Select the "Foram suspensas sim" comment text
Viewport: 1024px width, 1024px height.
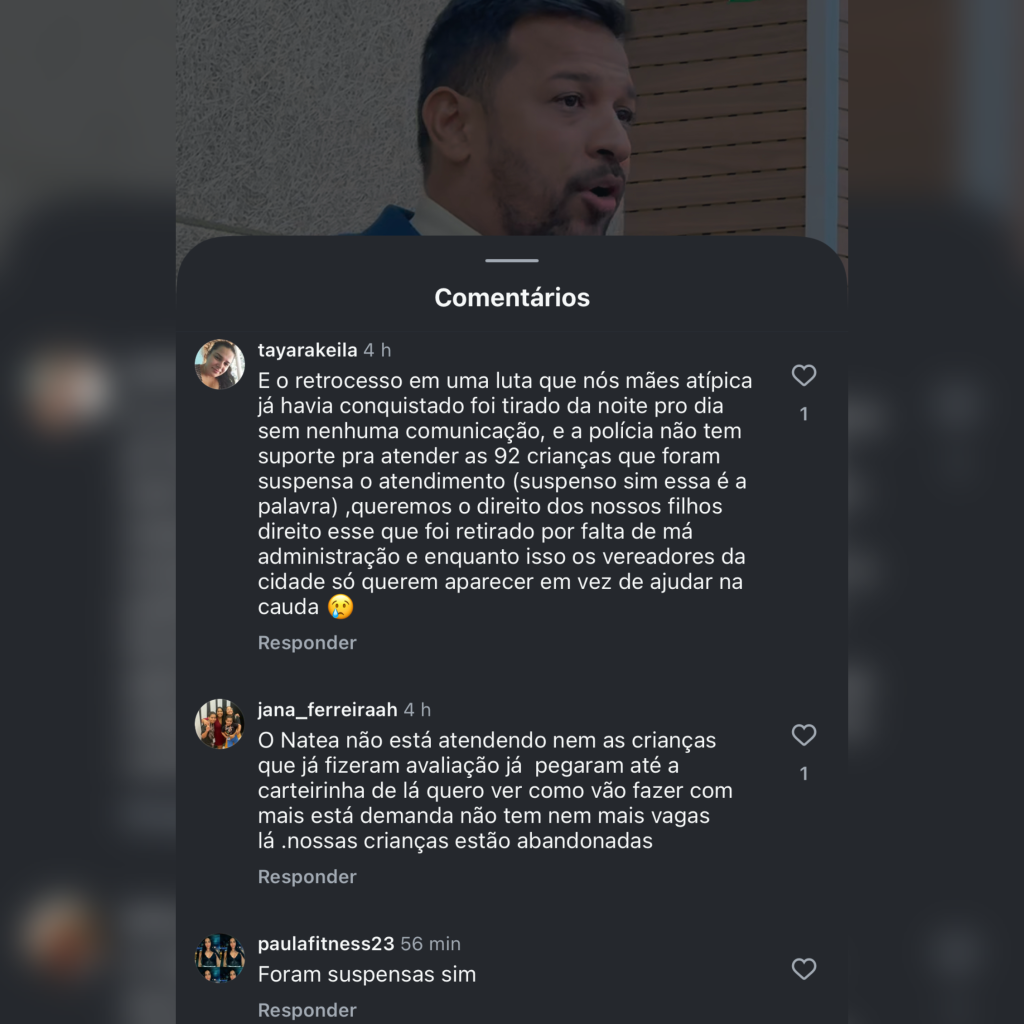click(x=367, y=974)
